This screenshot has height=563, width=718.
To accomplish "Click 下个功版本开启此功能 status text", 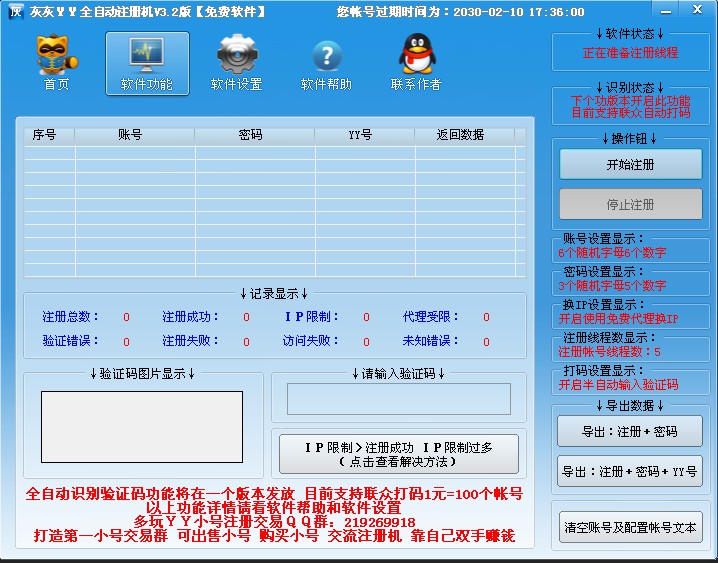I will pos(630,101).
